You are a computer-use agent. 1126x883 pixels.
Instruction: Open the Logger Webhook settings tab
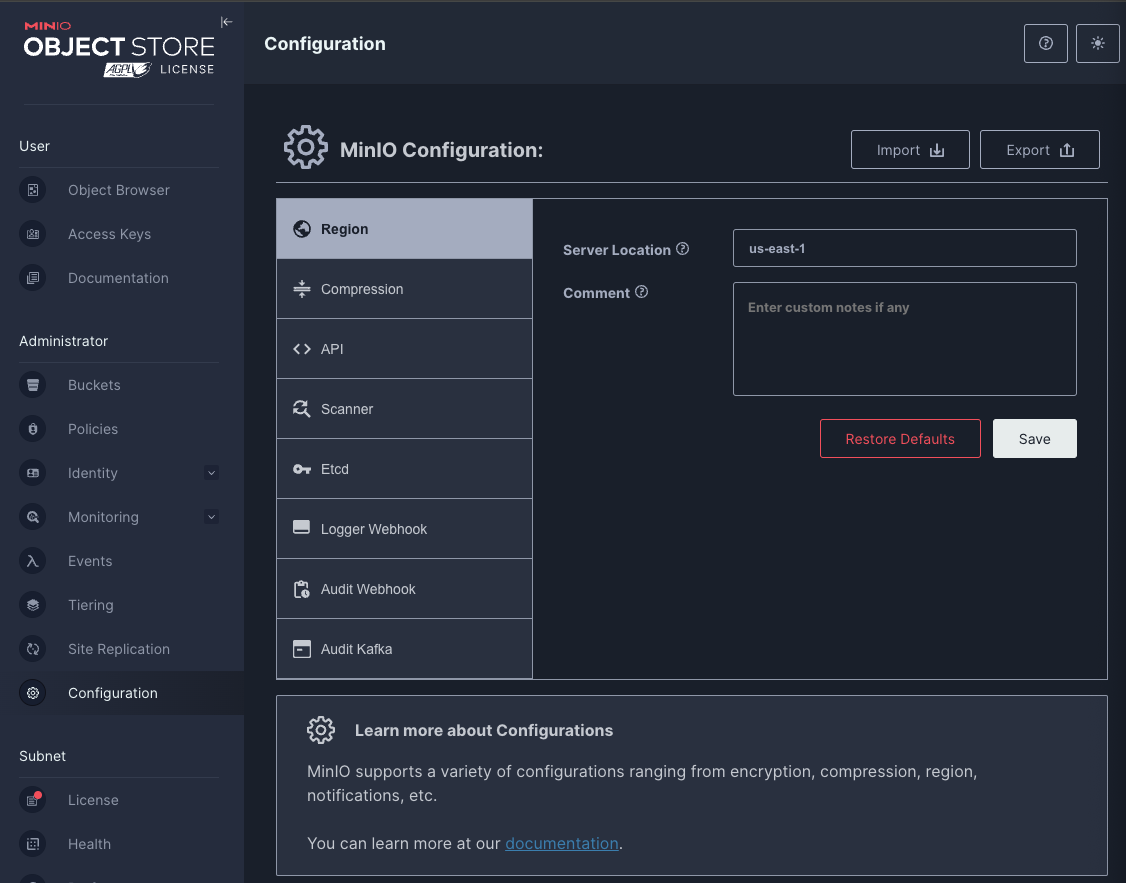tap(404, 529)
